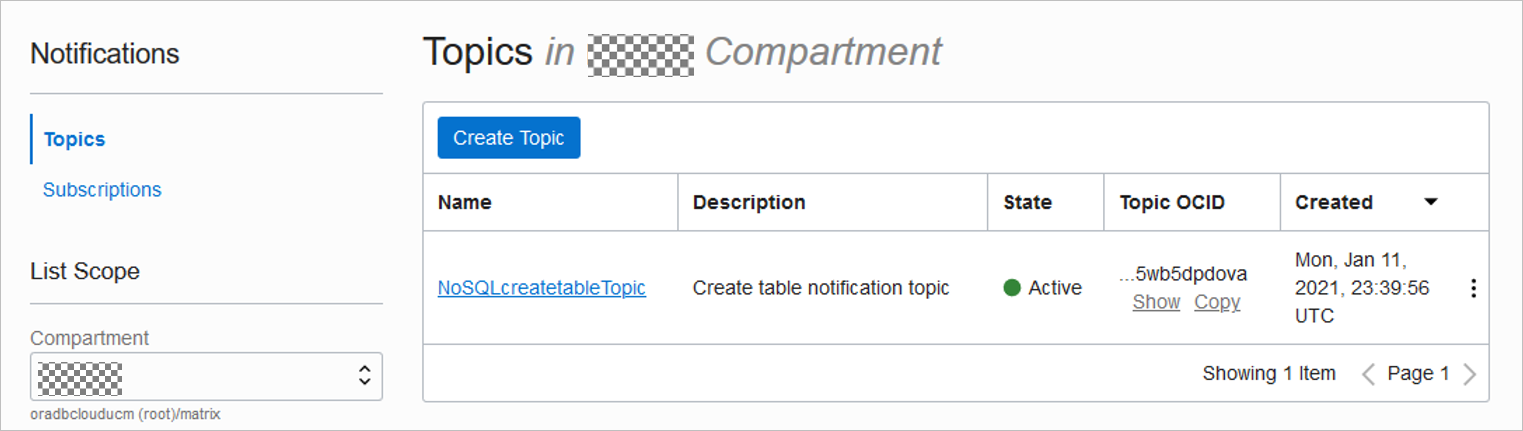This screenshot has width=1523, height=431.
Task: Click the Topic OCID column header
Action: pos(1172,202)
